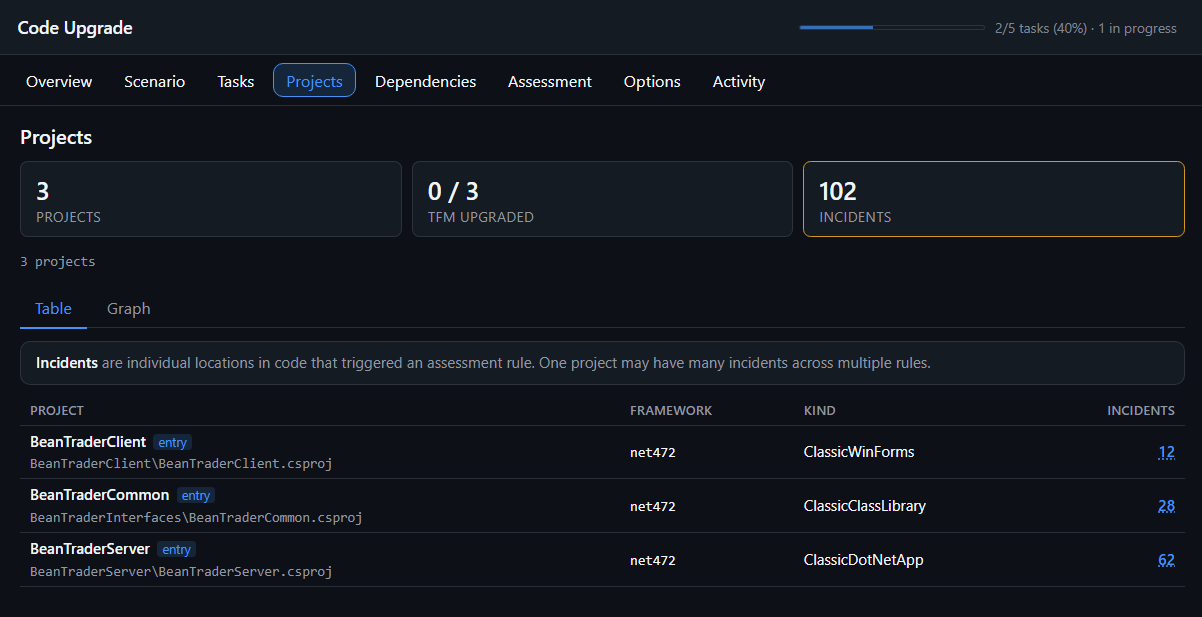The height and width of the screenshot is (617, 1202).
Task: Click the Projects page heading
Action: click(56, 137)
